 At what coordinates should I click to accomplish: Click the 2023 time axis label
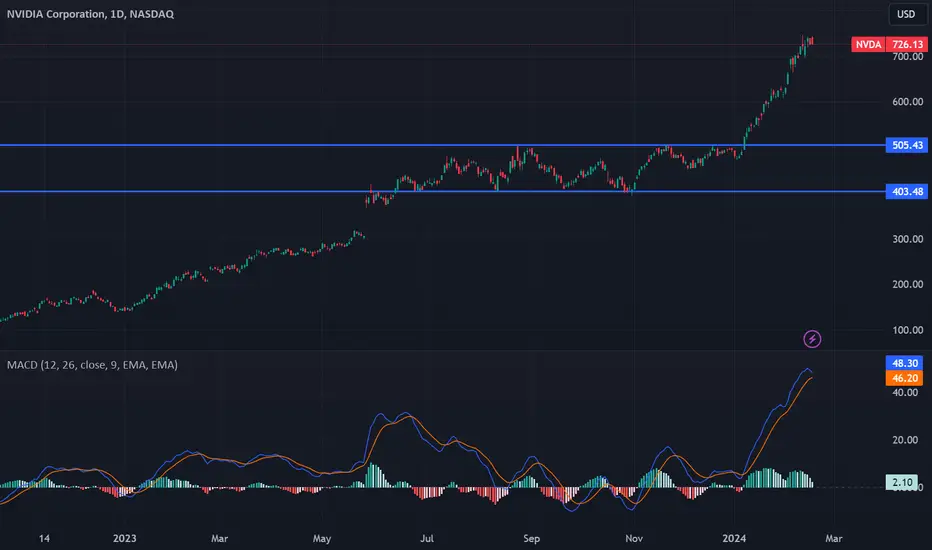tap(124, 538)
